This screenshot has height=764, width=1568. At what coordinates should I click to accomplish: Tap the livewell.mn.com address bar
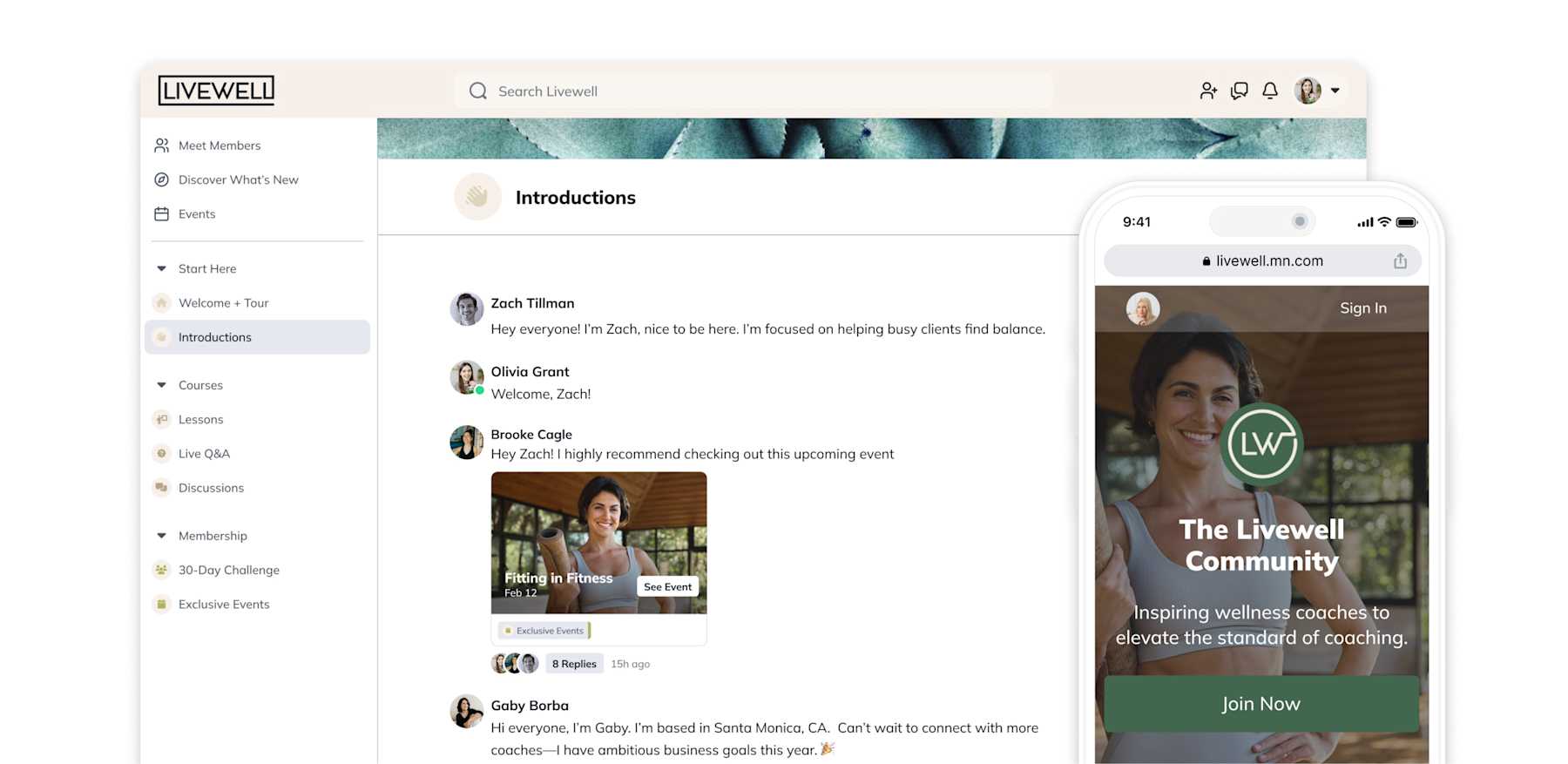[x=1262, y=260]
